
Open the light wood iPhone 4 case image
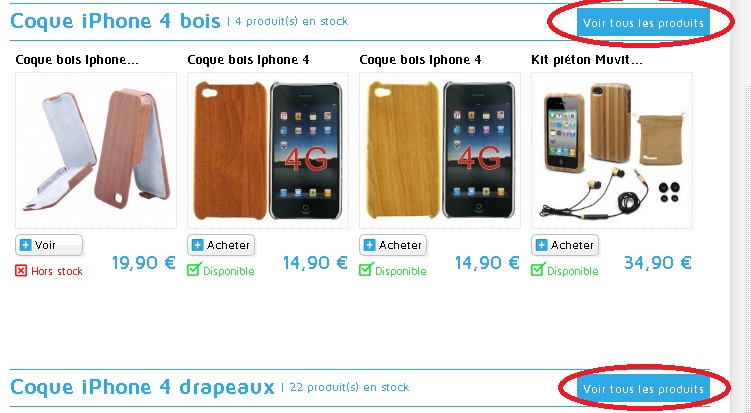pyautogui.click(x=440, y=150)
